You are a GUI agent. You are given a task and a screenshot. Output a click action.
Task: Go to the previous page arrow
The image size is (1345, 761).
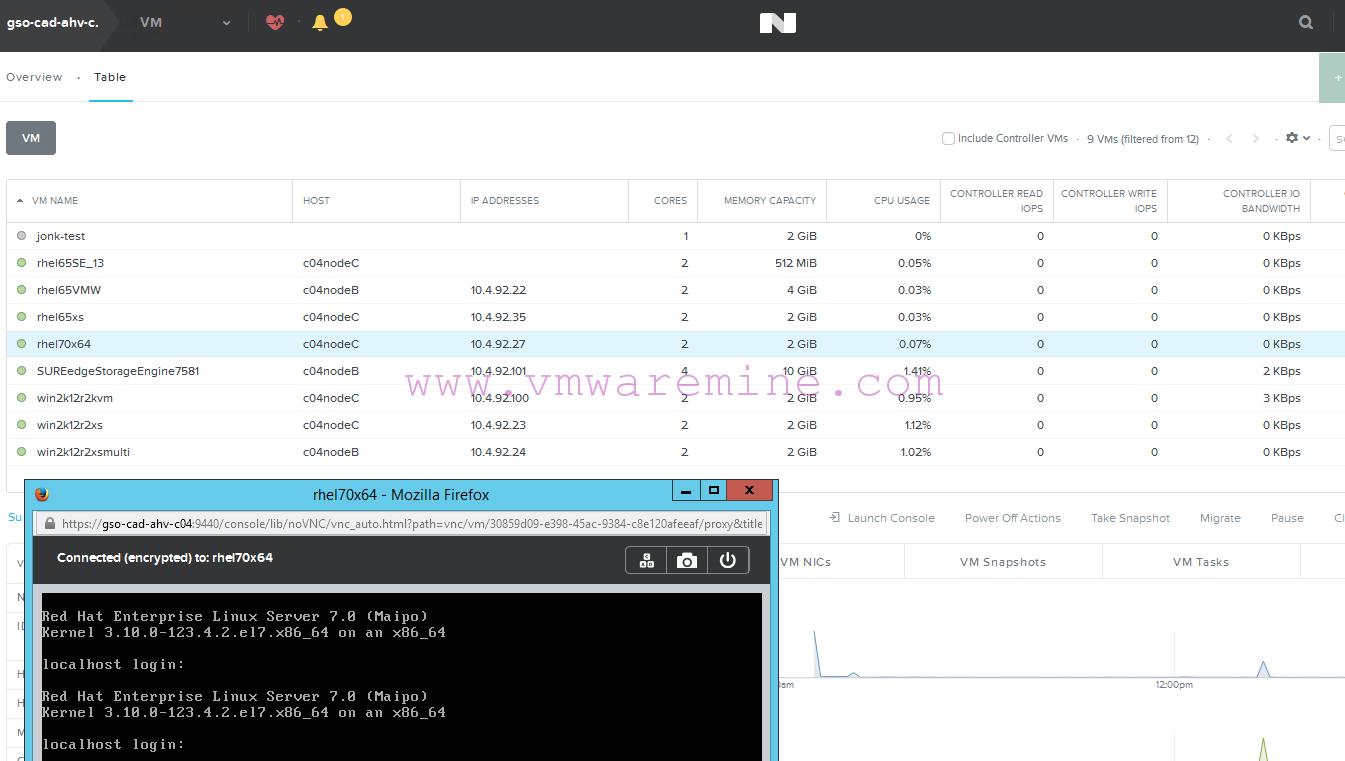click(x=1230, y=139)
